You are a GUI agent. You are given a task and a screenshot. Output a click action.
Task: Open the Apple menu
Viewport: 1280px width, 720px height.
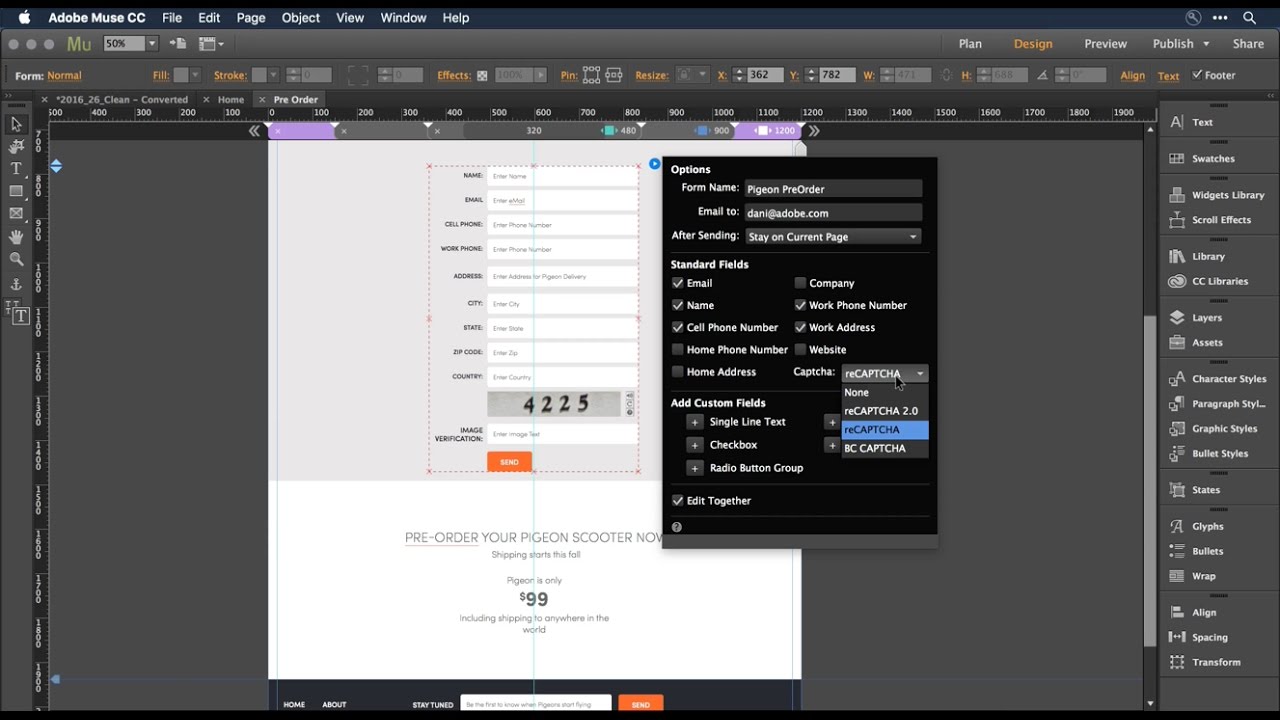pyautogui.click(x=24, y=18)
